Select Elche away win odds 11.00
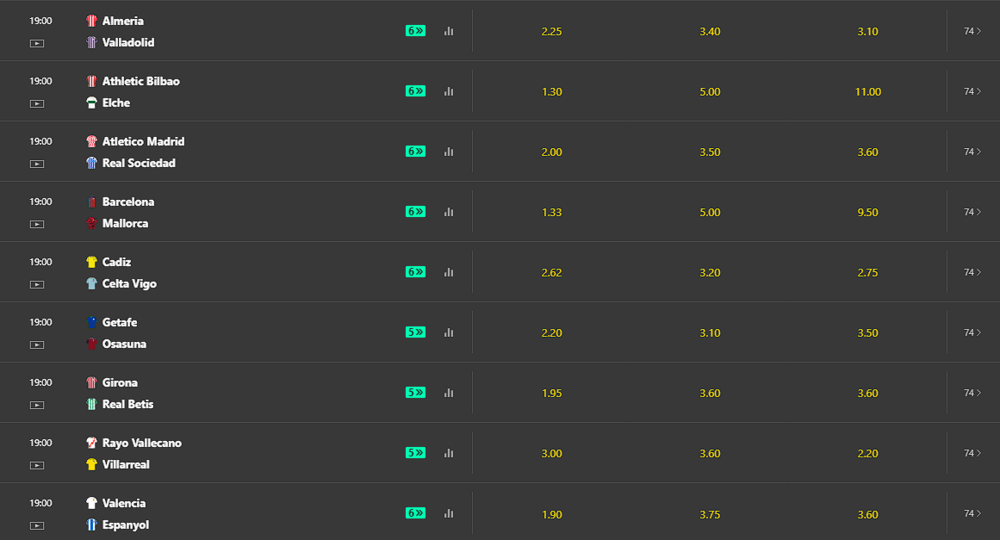This screenshot has width=1000, height=540. [868, 92]
